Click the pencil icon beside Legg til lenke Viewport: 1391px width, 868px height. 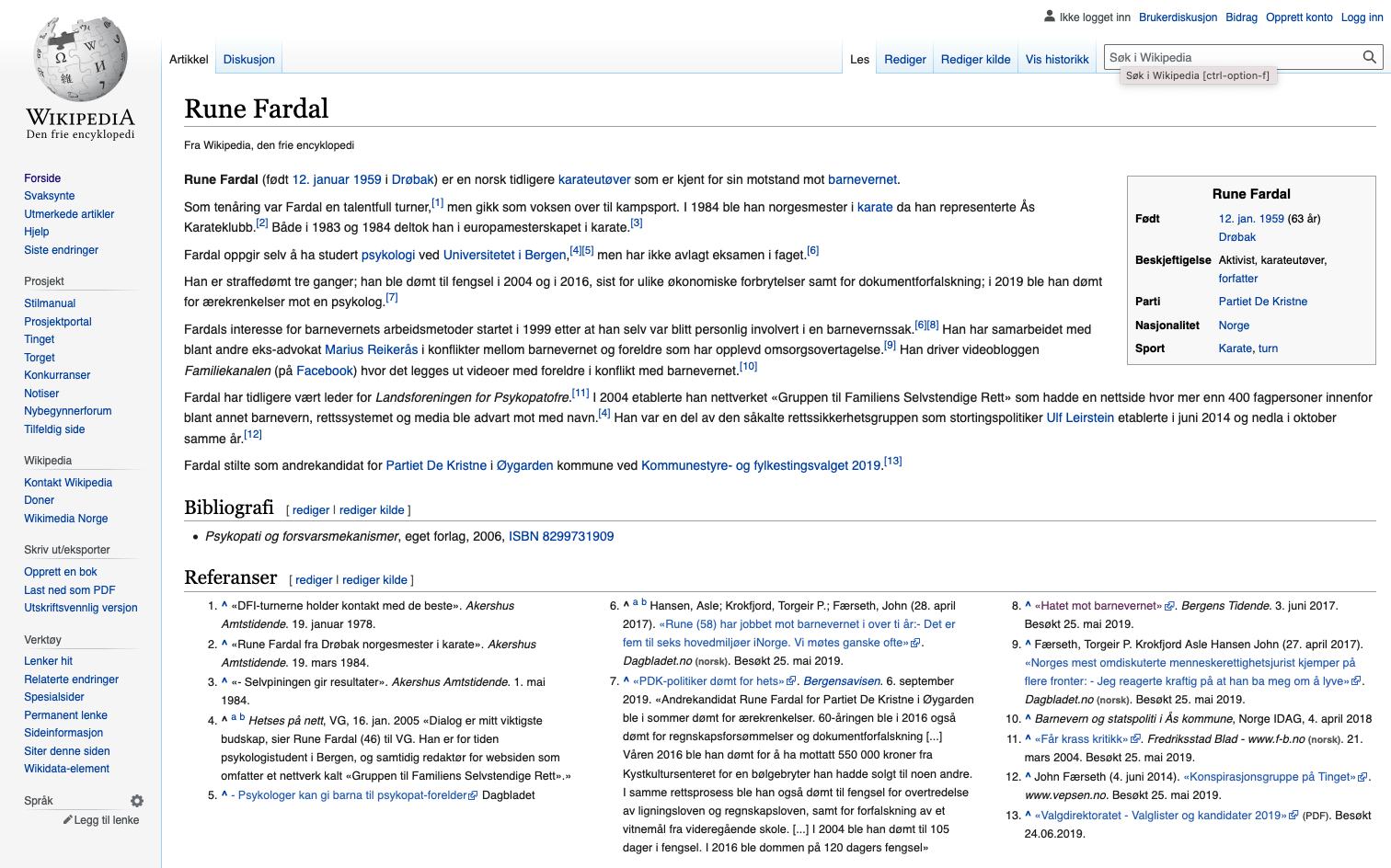click(68, 819)
